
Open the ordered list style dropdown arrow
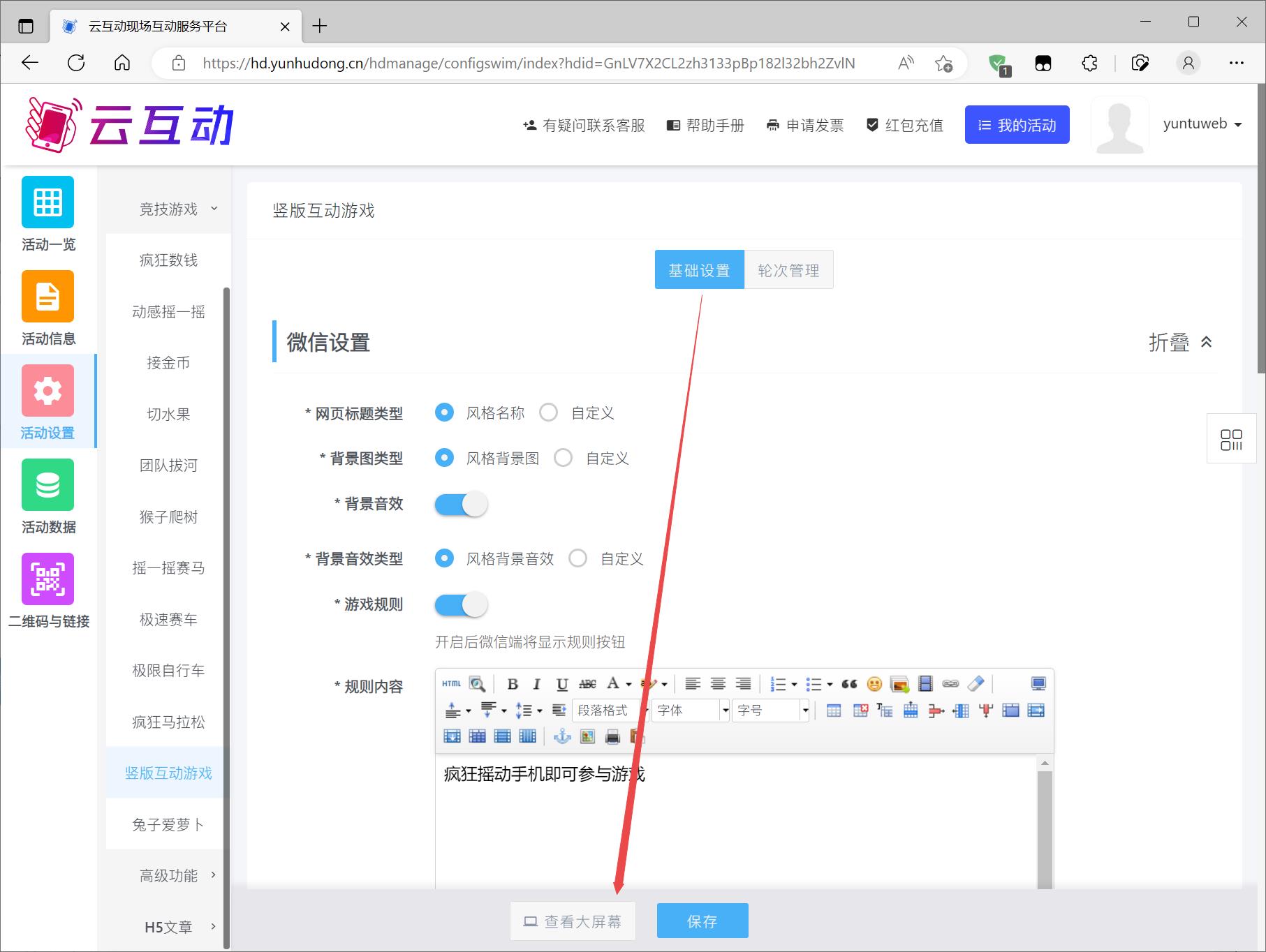tap(794, 685)
